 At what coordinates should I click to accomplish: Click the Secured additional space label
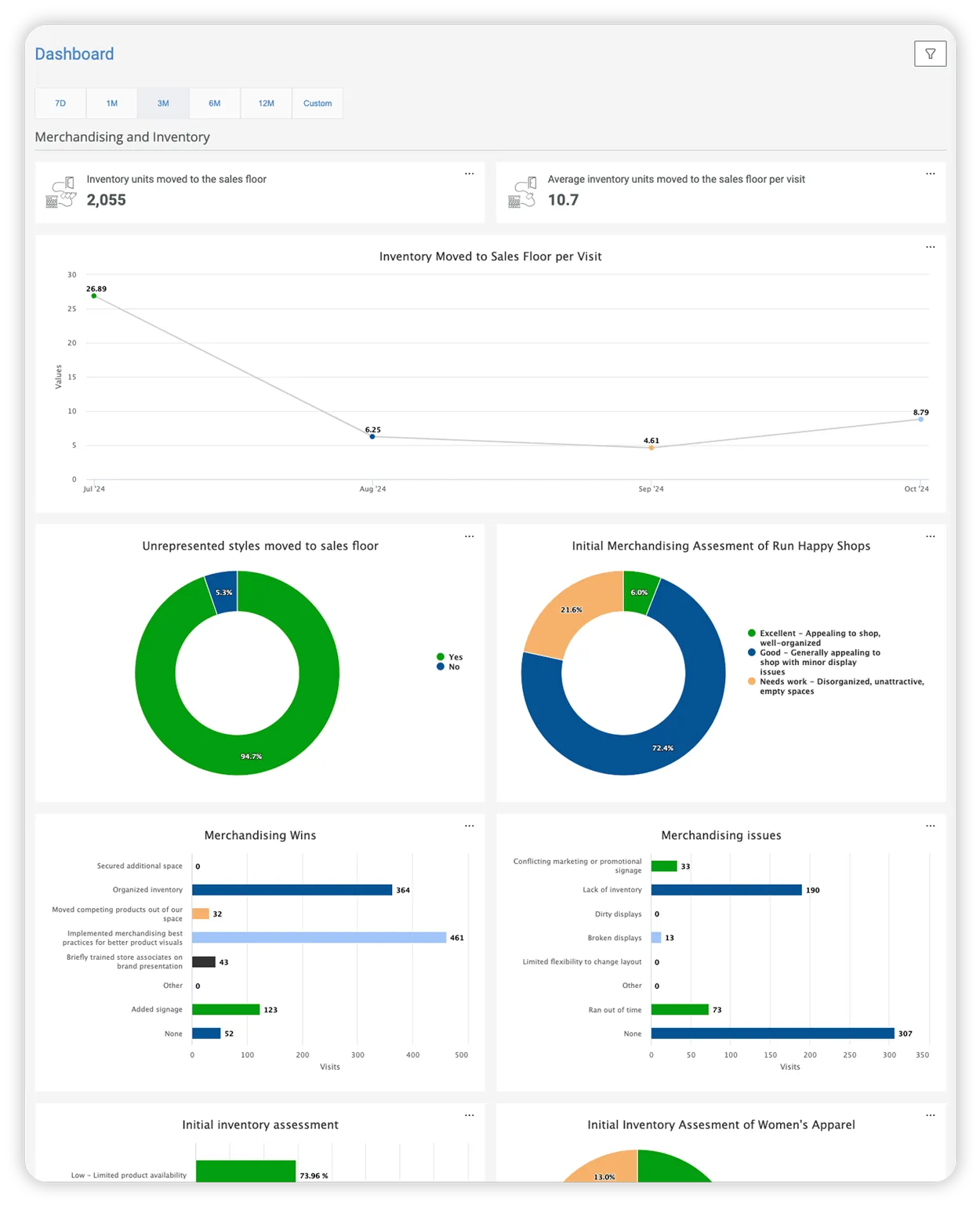140,866
